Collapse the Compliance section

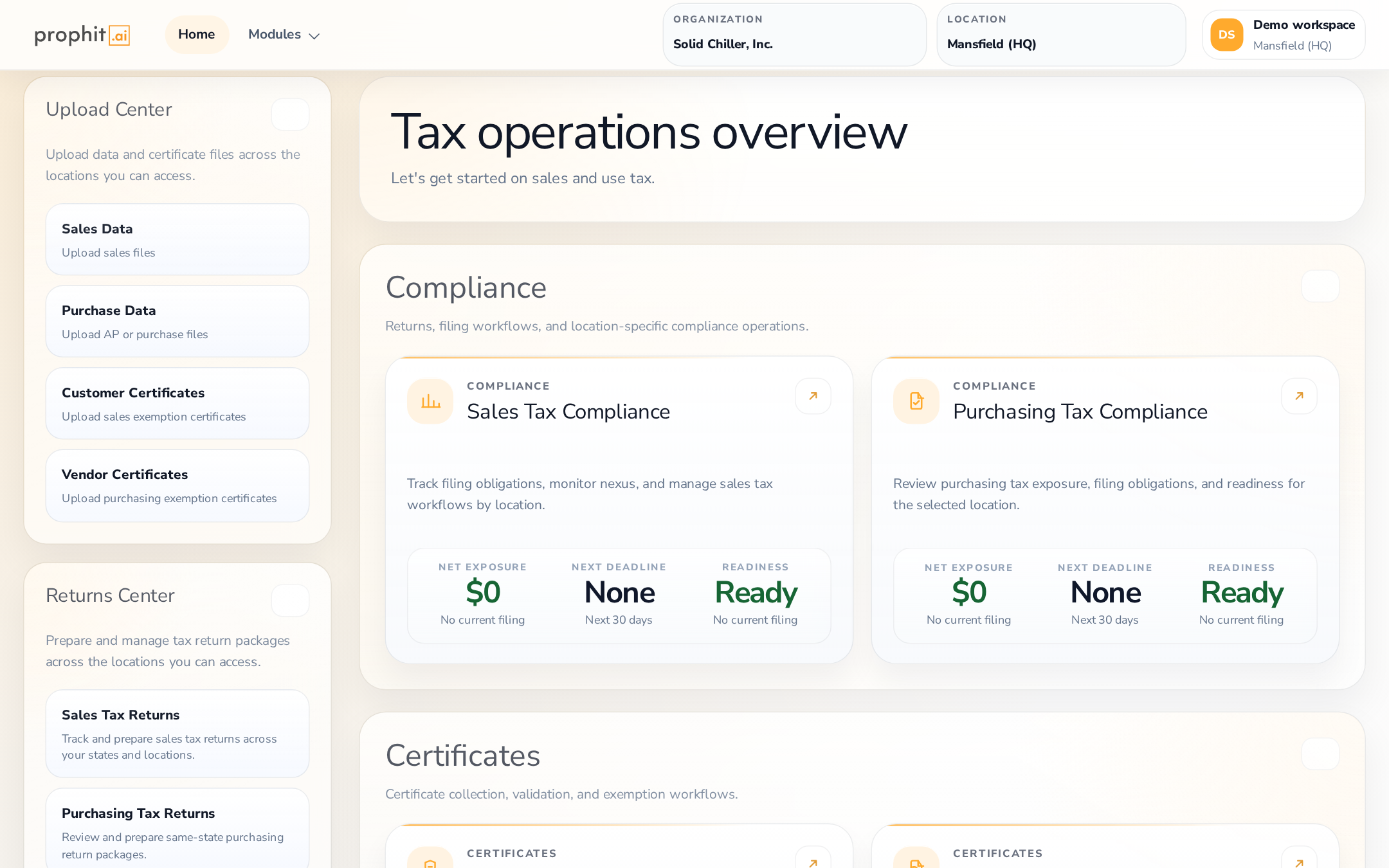(x=1320, y=286)
